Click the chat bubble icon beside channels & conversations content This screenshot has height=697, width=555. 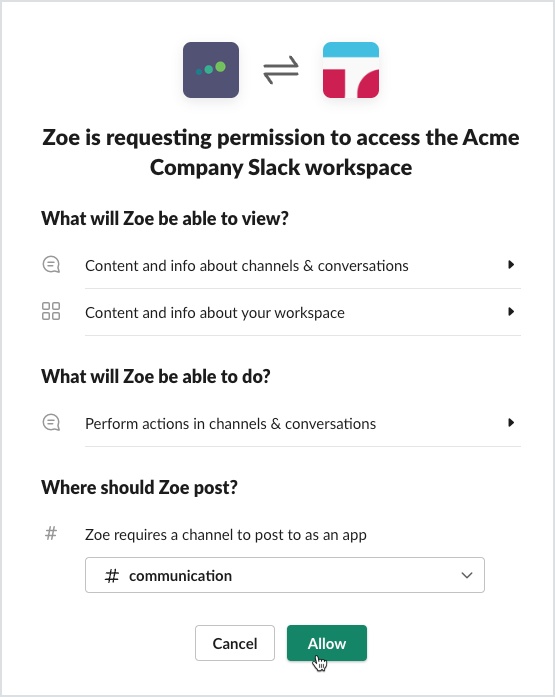[51, 264]
